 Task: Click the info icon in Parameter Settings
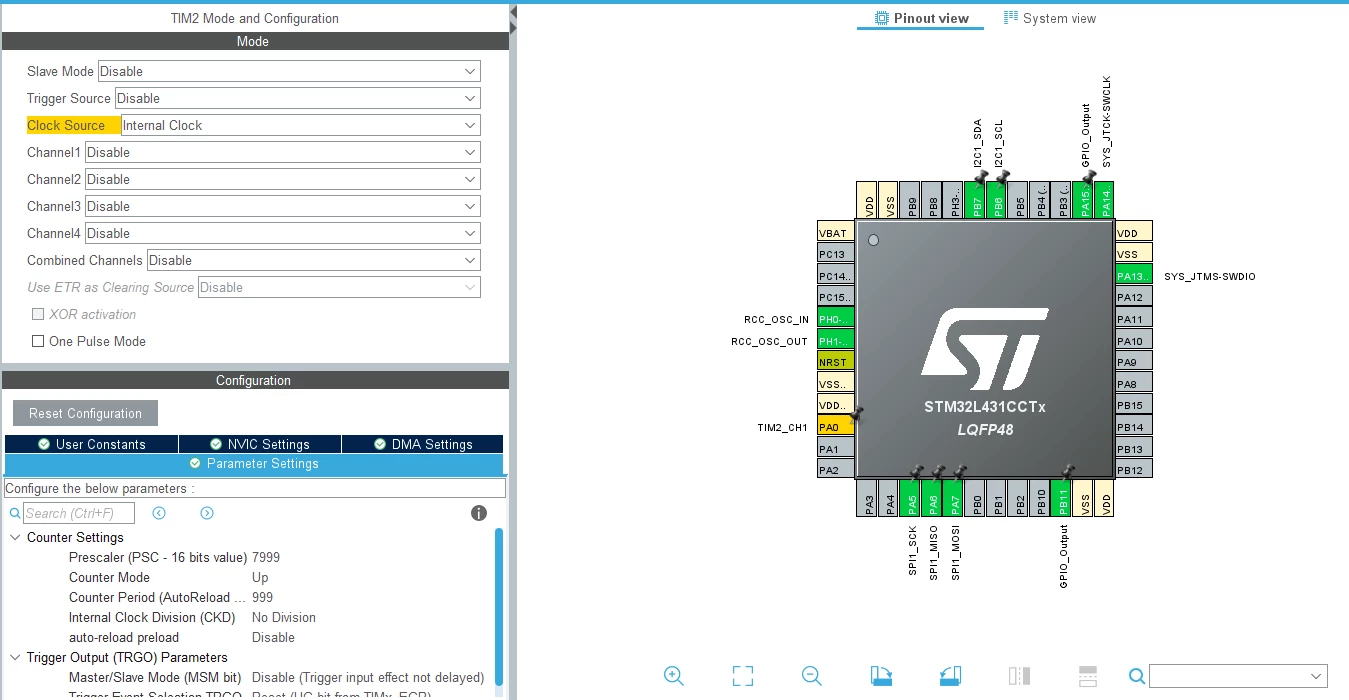coord(479,513)
